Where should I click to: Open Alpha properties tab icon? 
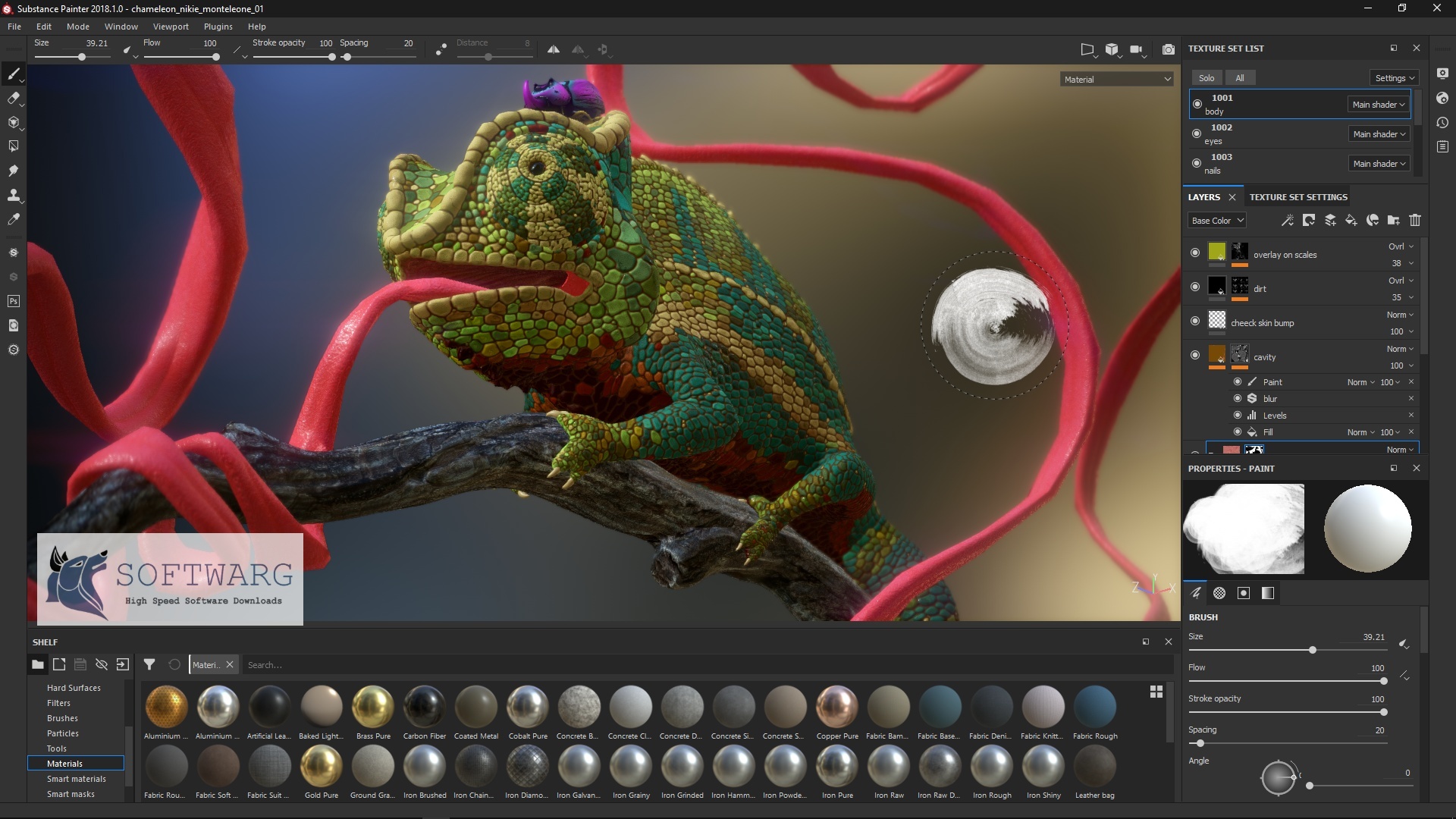coord(1219,593)
